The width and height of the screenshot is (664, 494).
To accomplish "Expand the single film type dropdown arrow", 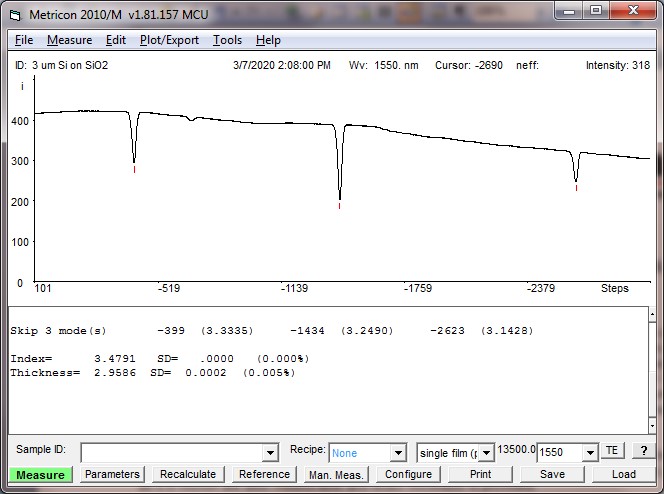I will tap(486, 453).
